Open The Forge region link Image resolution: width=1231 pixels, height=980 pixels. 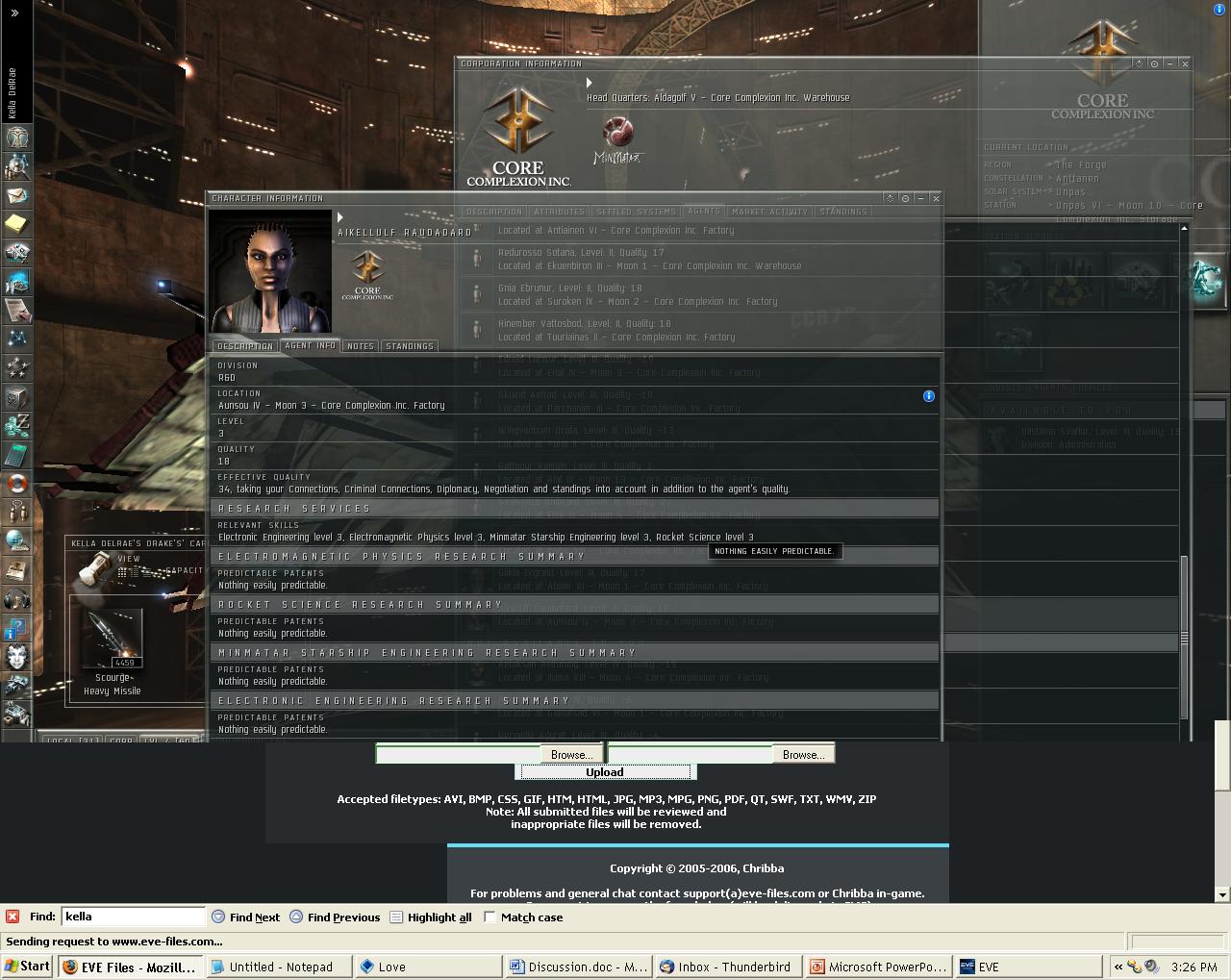pos(1081,165)
